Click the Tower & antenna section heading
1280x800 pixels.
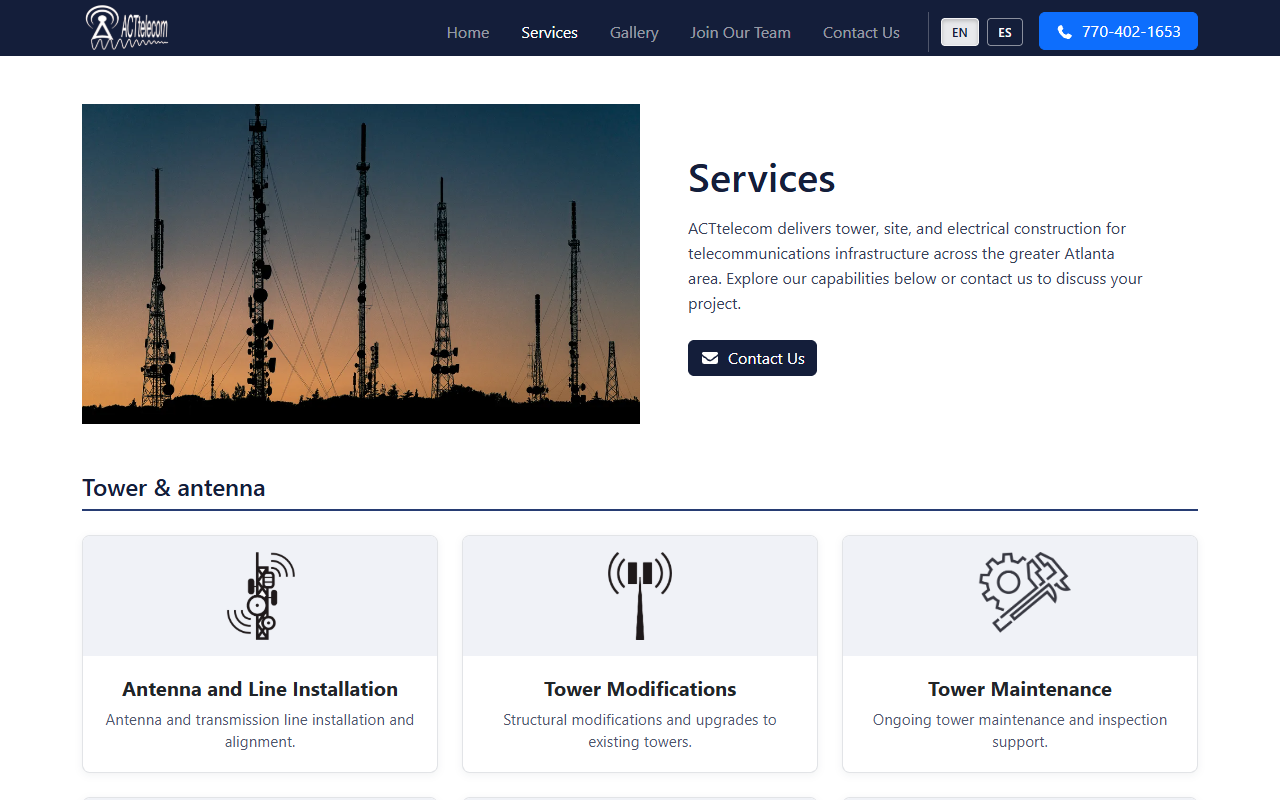[x=174, y=488]
